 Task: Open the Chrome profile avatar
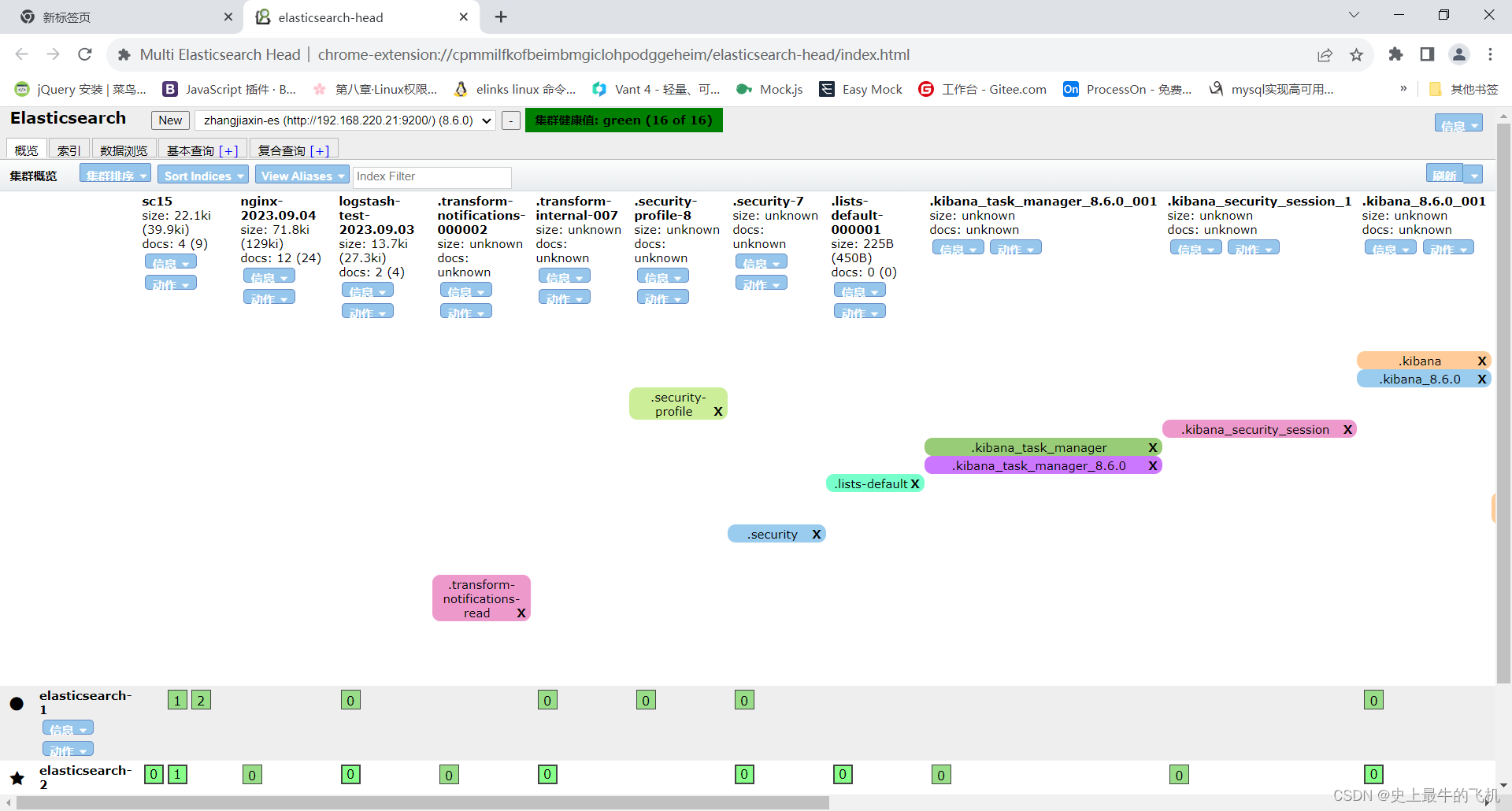pyautogui.click(x=1459, y=54)
